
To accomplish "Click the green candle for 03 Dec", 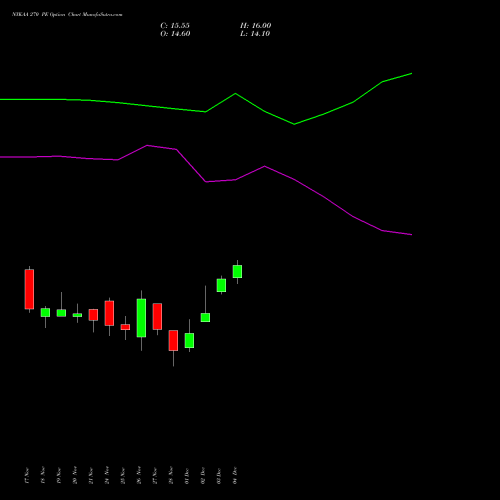I will point(221,285).
